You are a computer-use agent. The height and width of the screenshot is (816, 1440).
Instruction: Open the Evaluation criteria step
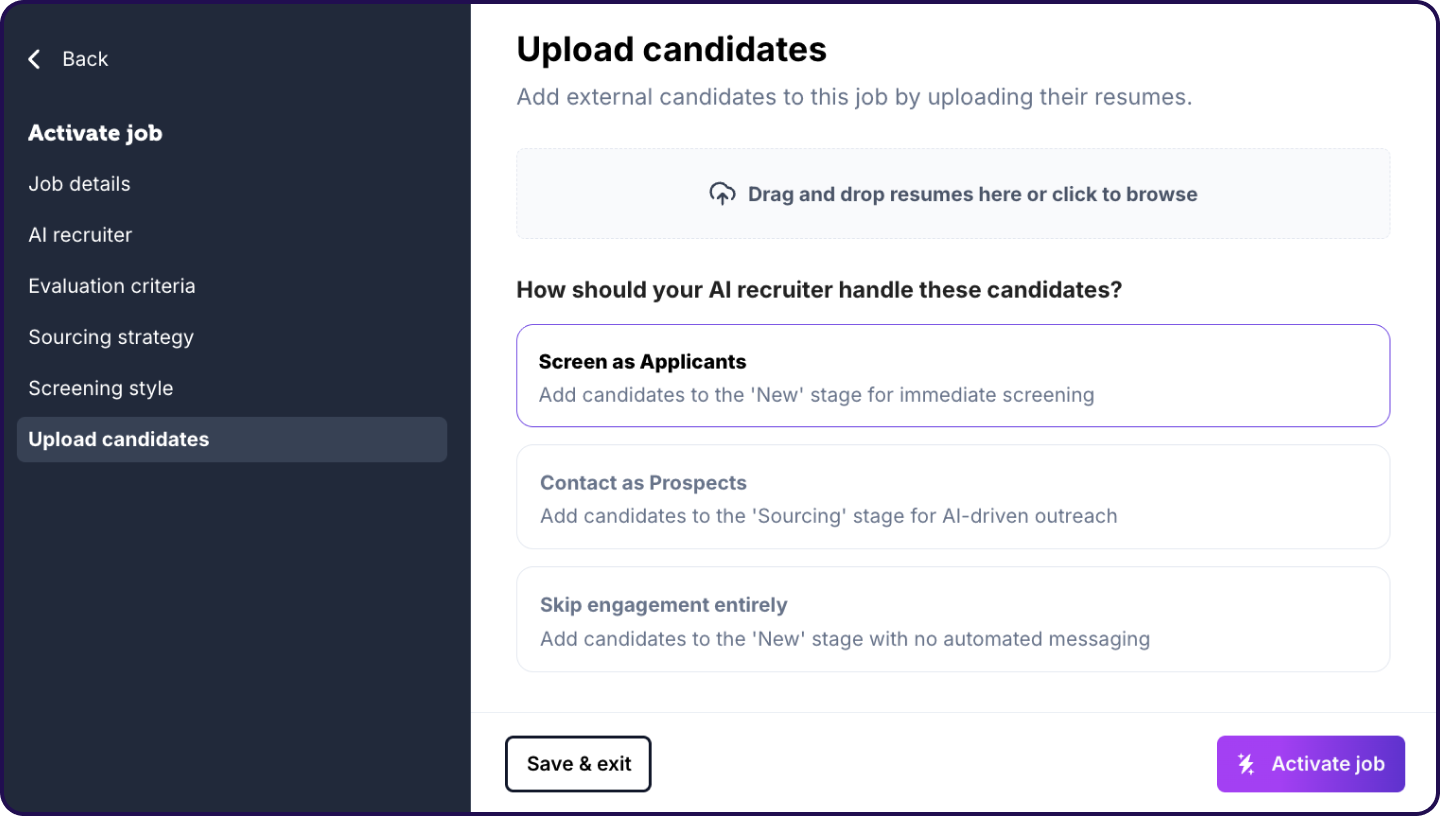pyautogui.click(x=111, y=286)
